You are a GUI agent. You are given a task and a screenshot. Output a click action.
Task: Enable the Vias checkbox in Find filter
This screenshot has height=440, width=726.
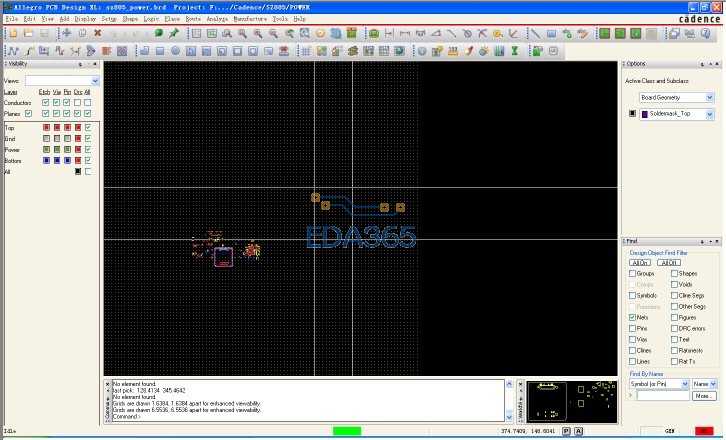[632, 339]
